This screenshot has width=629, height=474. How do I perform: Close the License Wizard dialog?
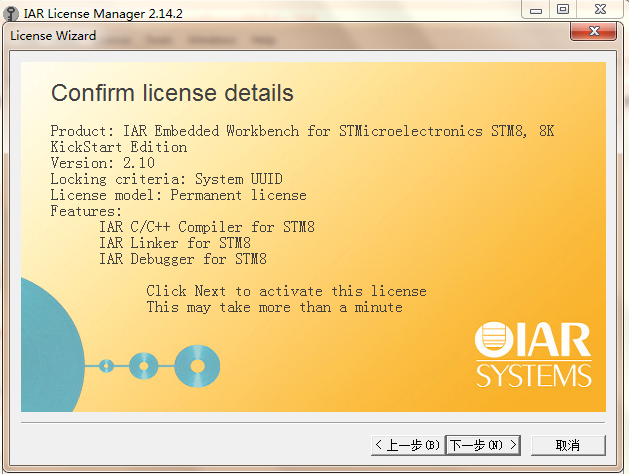pos(593,31)
